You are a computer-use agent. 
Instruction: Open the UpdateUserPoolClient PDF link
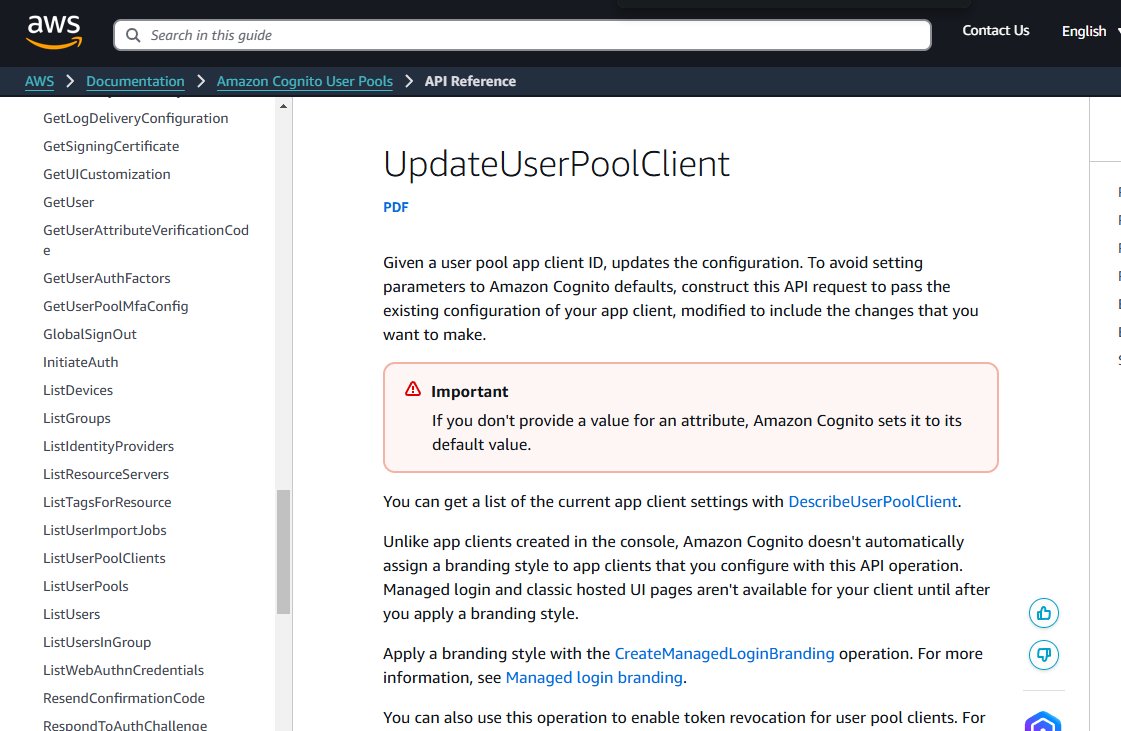395,207
